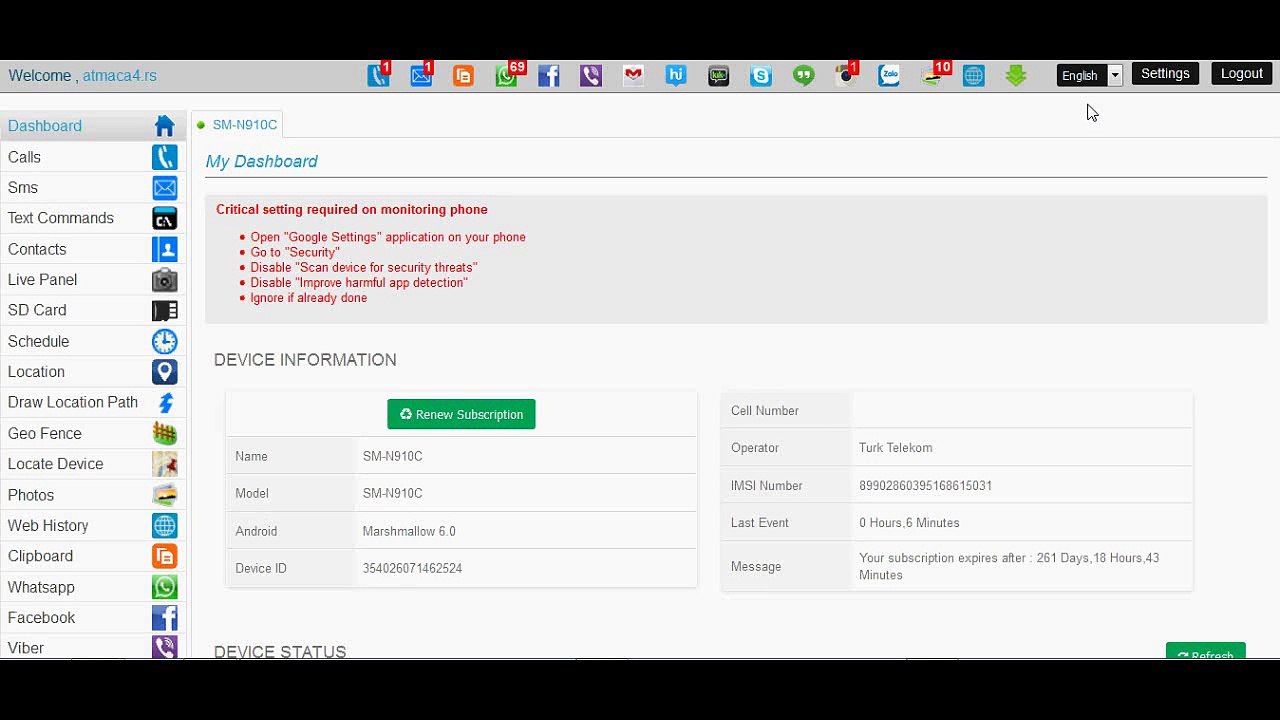Open the Calls icon in the top toolbar
Viewport: 1280px width, 720px height.
point(378,75)
